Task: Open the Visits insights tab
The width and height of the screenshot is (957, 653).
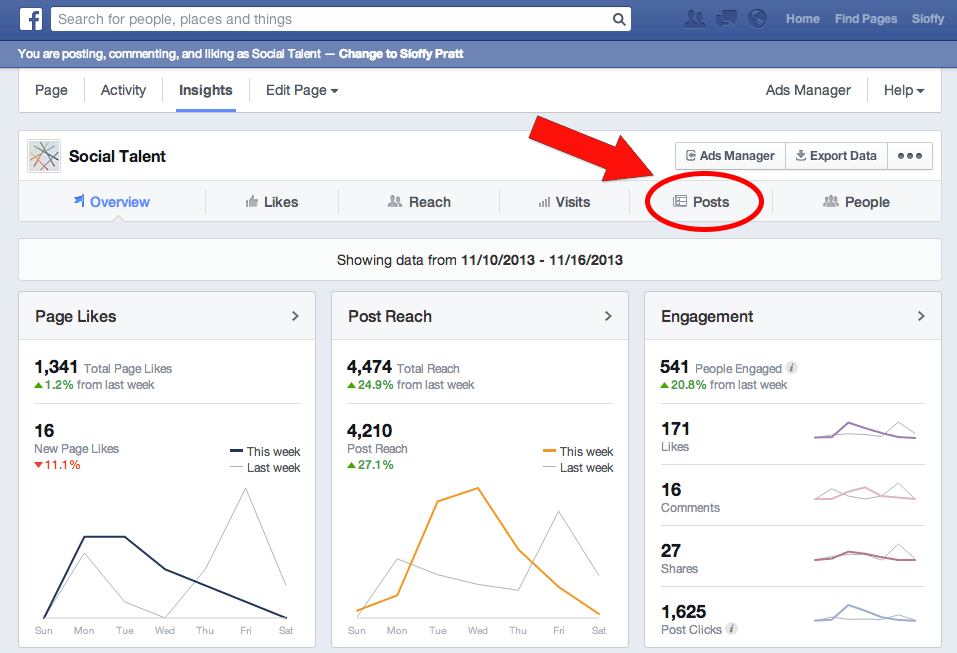Action: (x=564, y=202)
